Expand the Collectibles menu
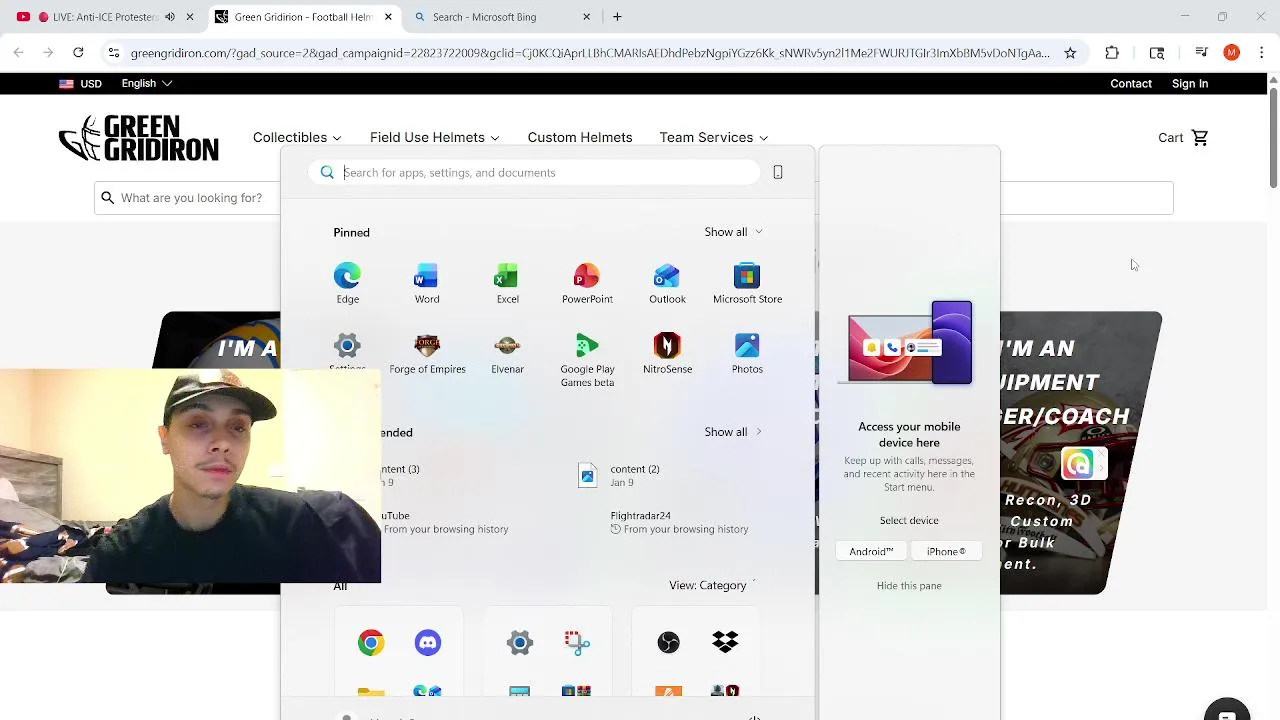This screenshot has width=1280, height=720. tap(297, 138)
